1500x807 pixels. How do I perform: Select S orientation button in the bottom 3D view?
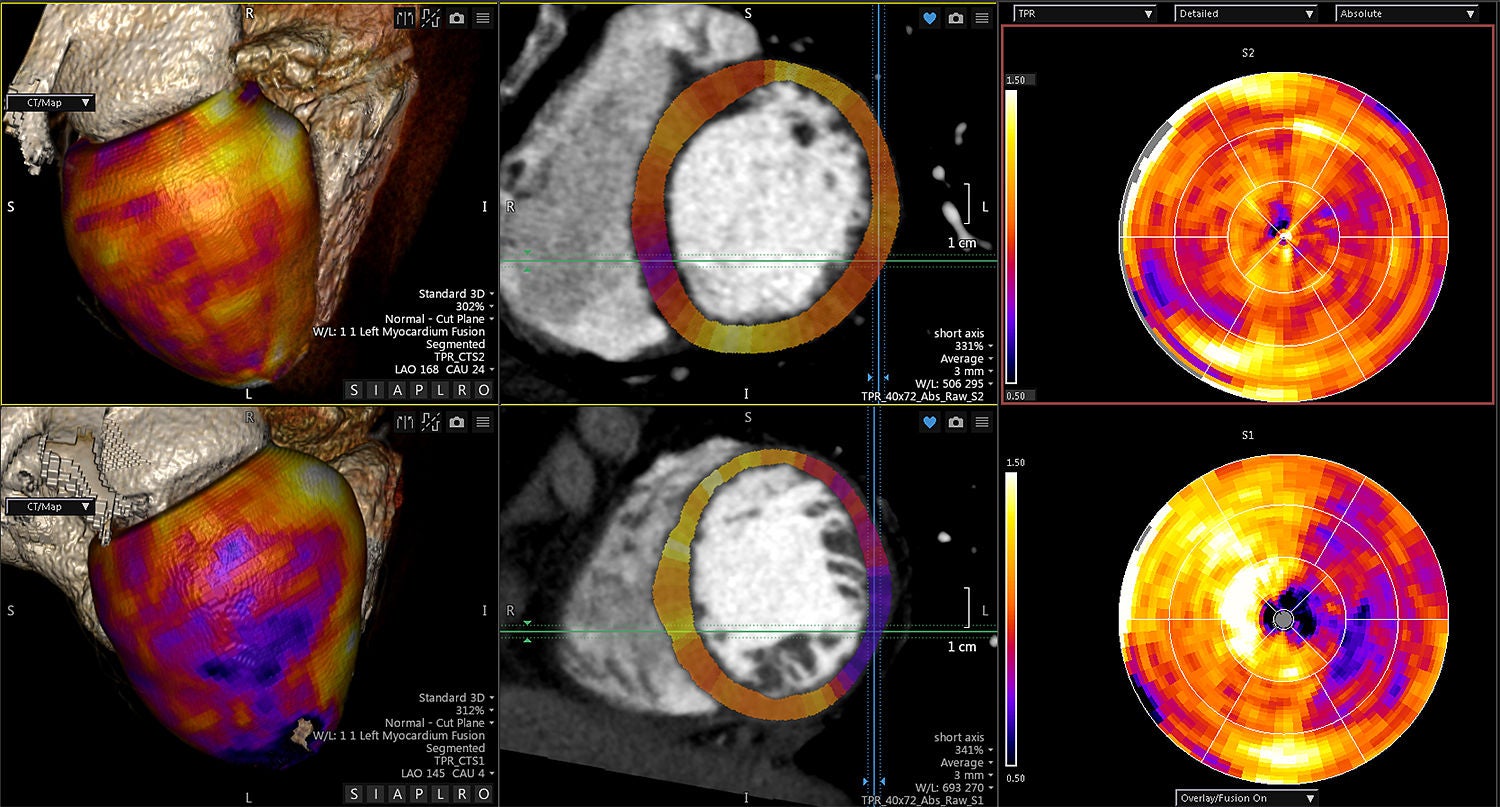pyautogui.click(x=354, y=794)
